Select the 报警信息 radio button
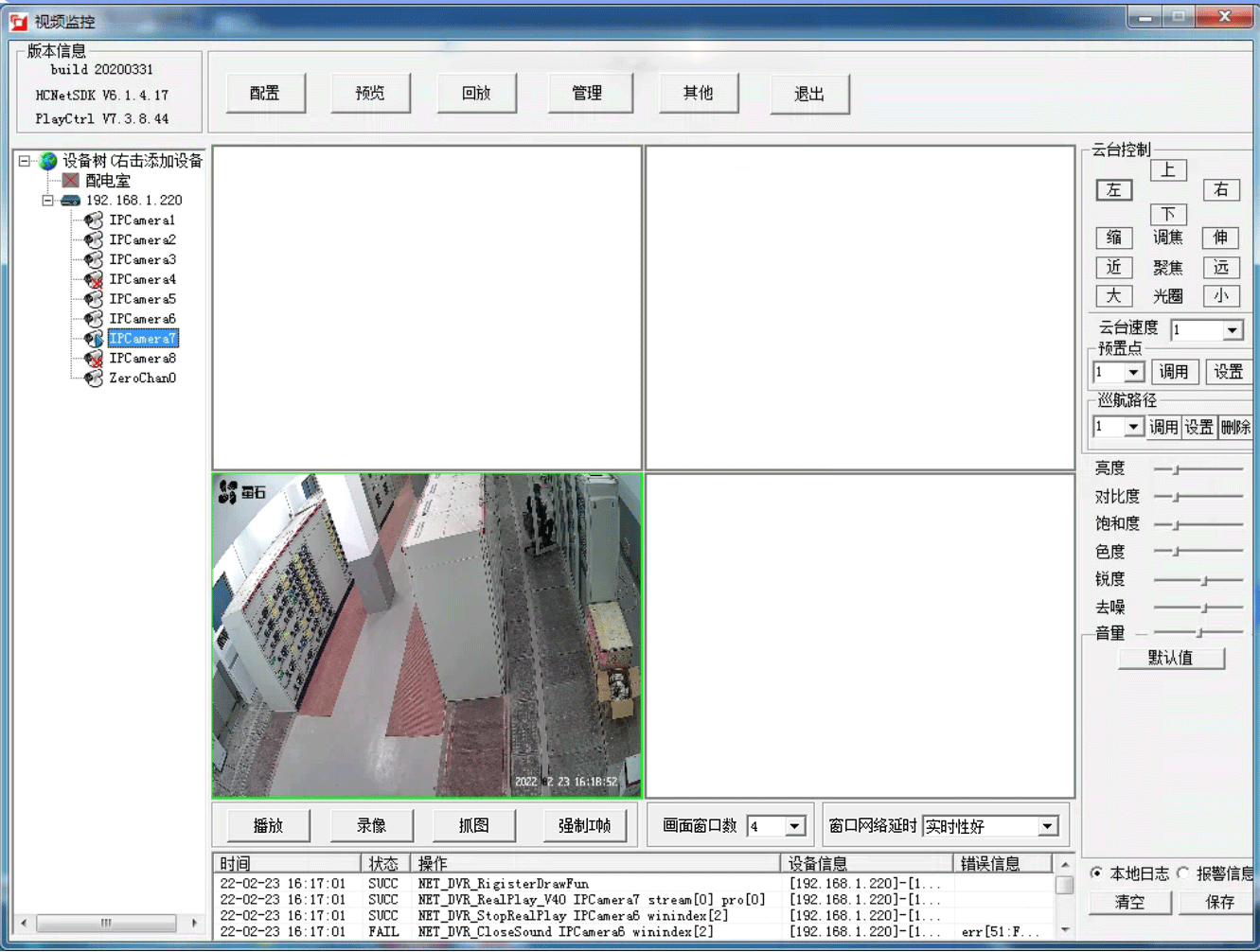1260x952 pixels. [1183, 873]
